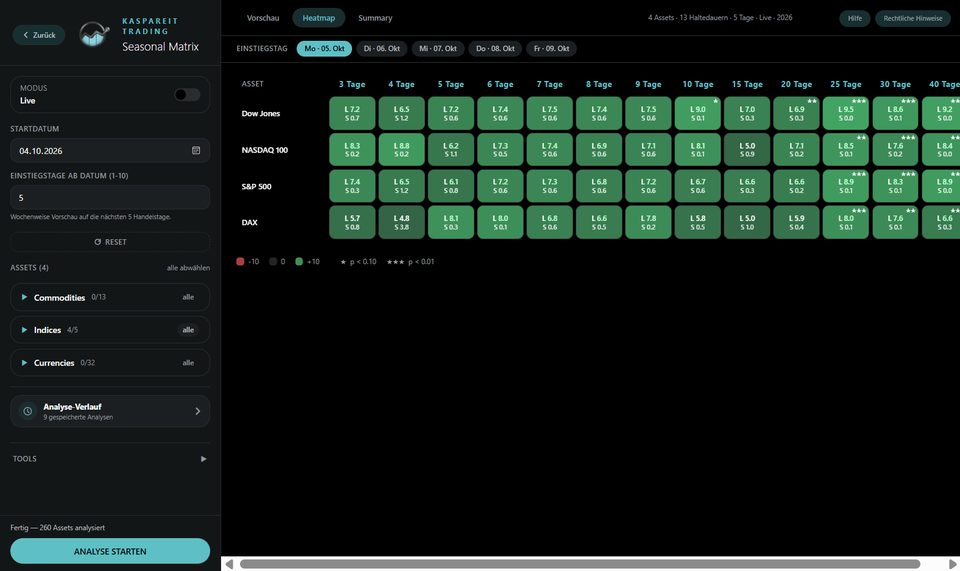
Task: Click the Reset button
Action: point(110,242)
